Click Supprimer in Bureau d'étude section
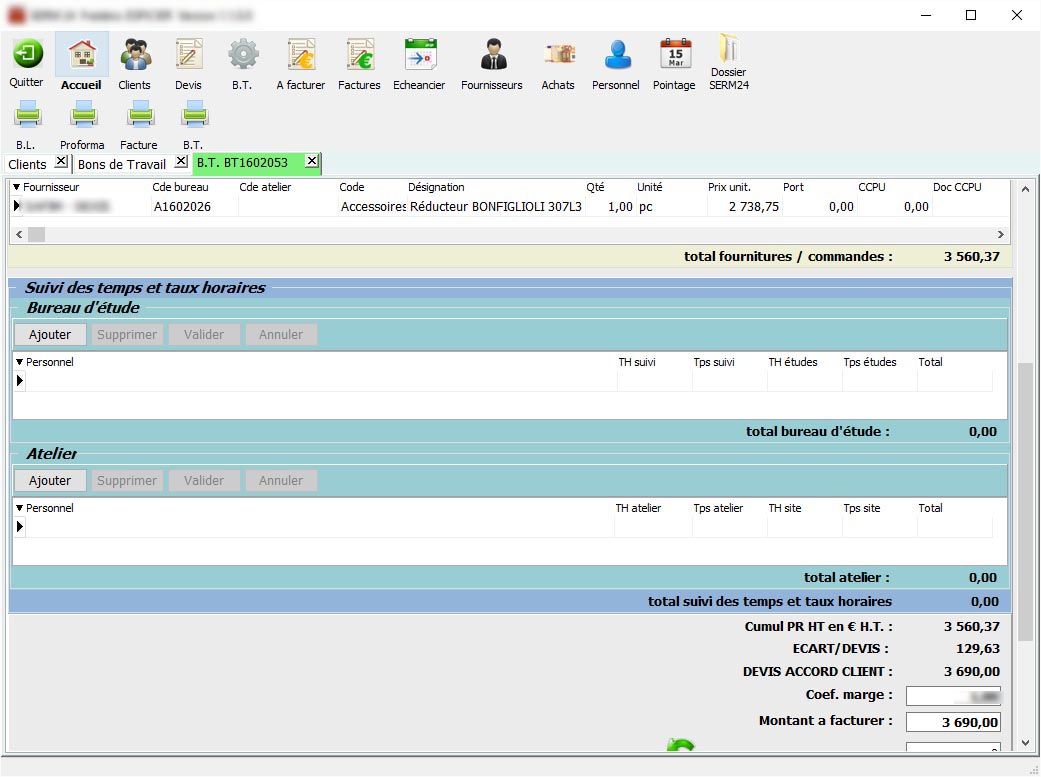The width and height of the screenshot is (1041, 777). coord(127,335)
